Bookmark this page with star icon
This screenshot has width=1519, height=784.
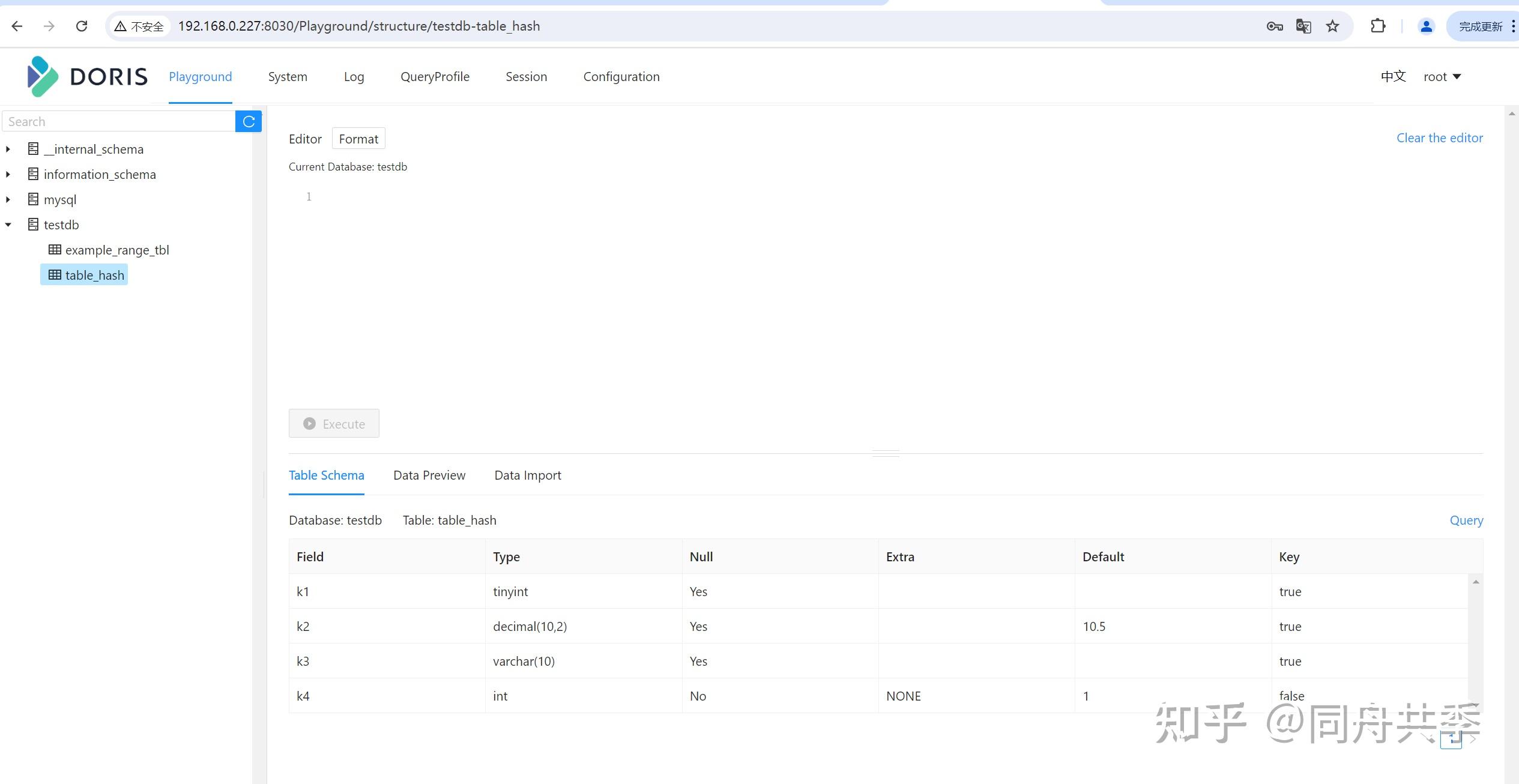(x=1332, y=26)
